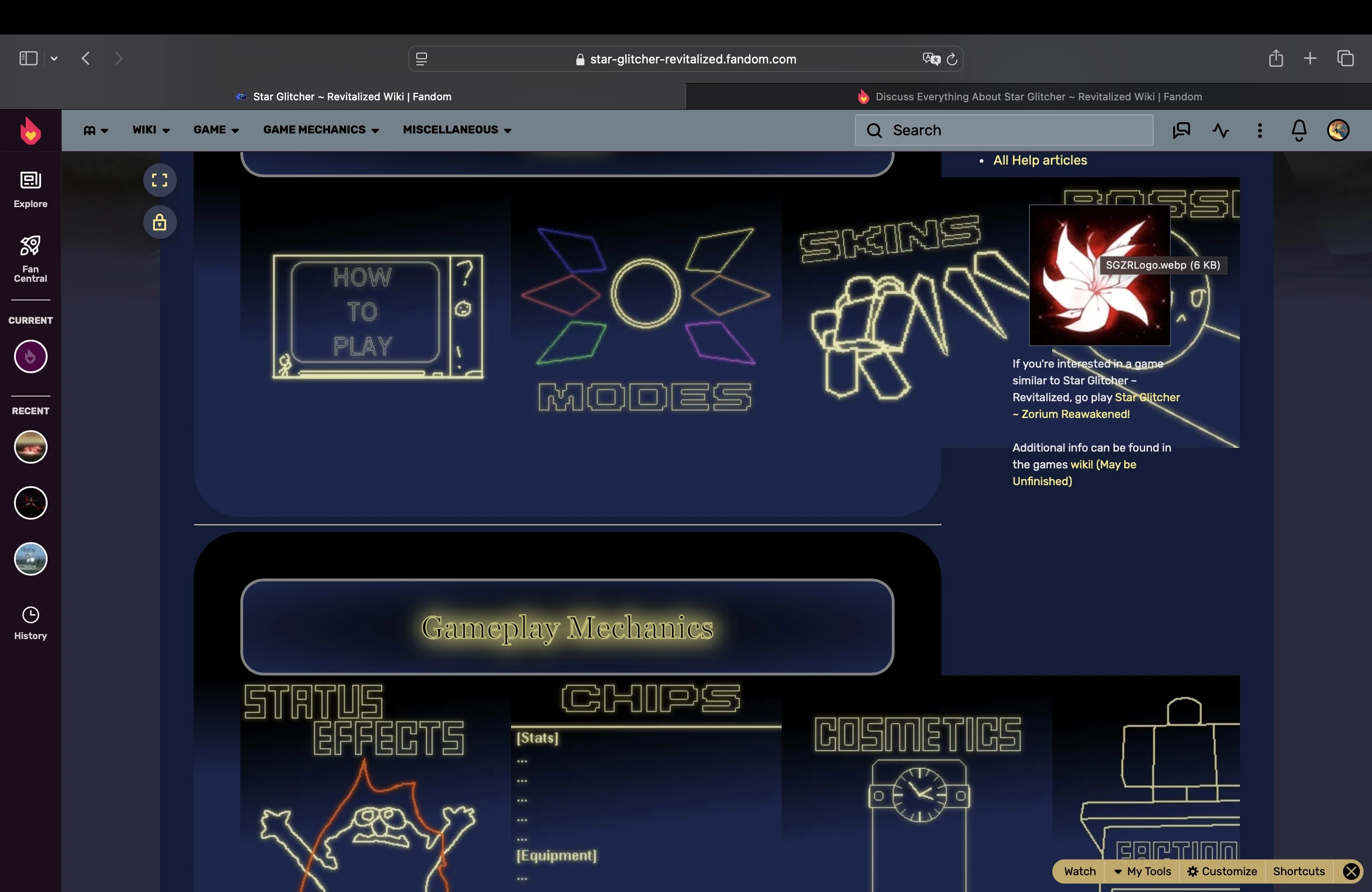Enable Watch on this wiki page

click(1078, 871)
